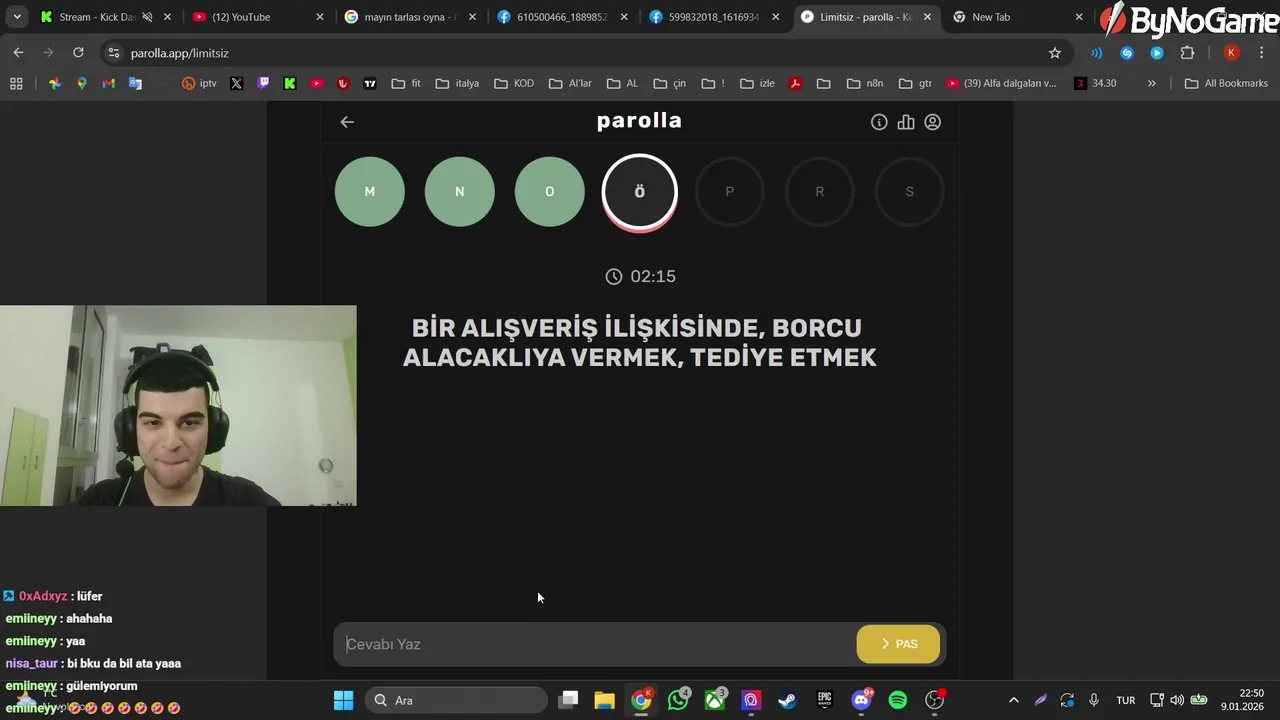Open Spotify from the taskbar
Viewport: 1280px width, 720px height.
897,700
